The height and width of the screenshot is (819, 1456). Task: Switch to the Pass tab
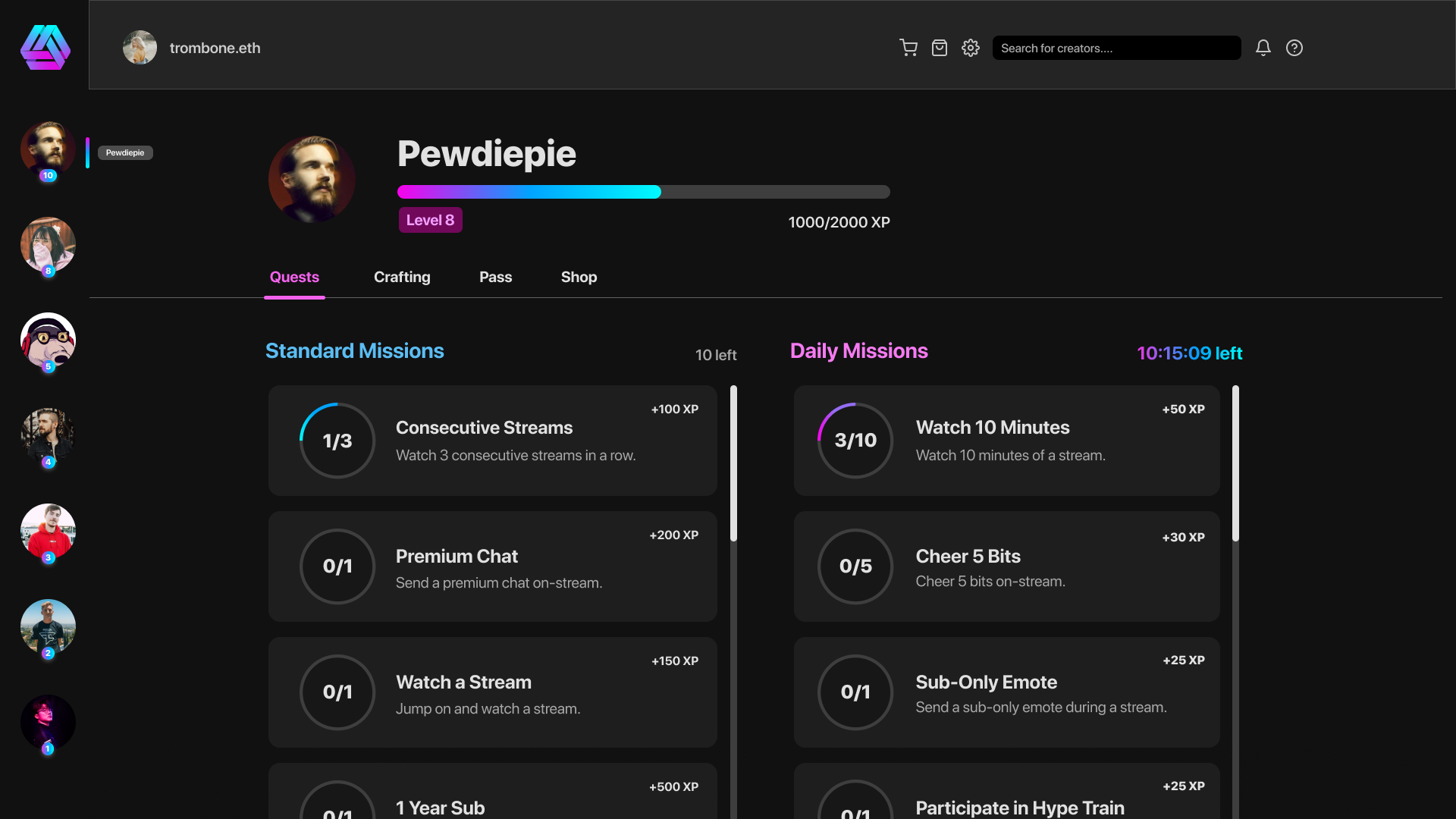[x=495, y=277]
